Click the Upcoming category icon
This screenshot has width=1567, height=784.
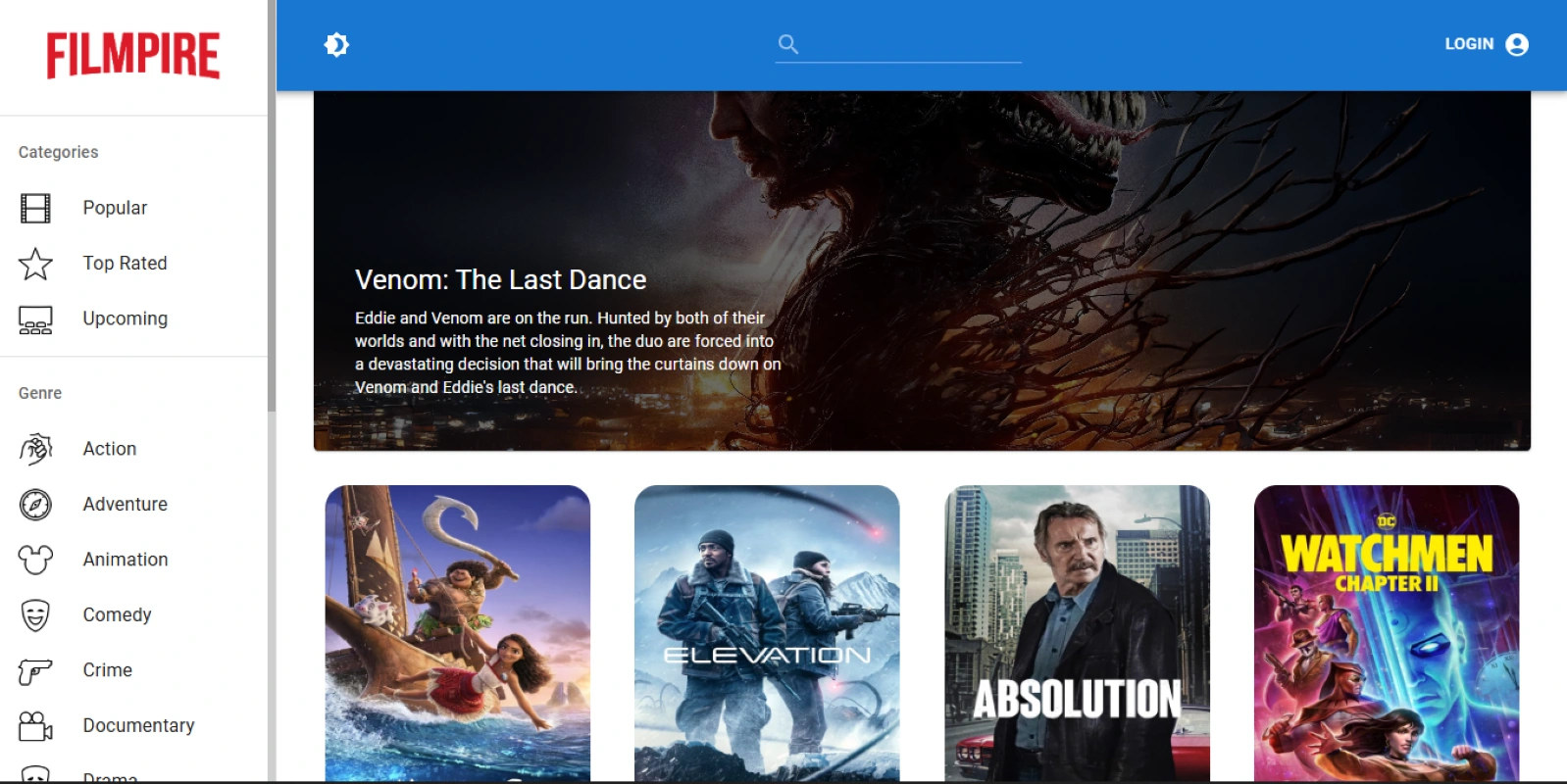(x=35, y=319)
